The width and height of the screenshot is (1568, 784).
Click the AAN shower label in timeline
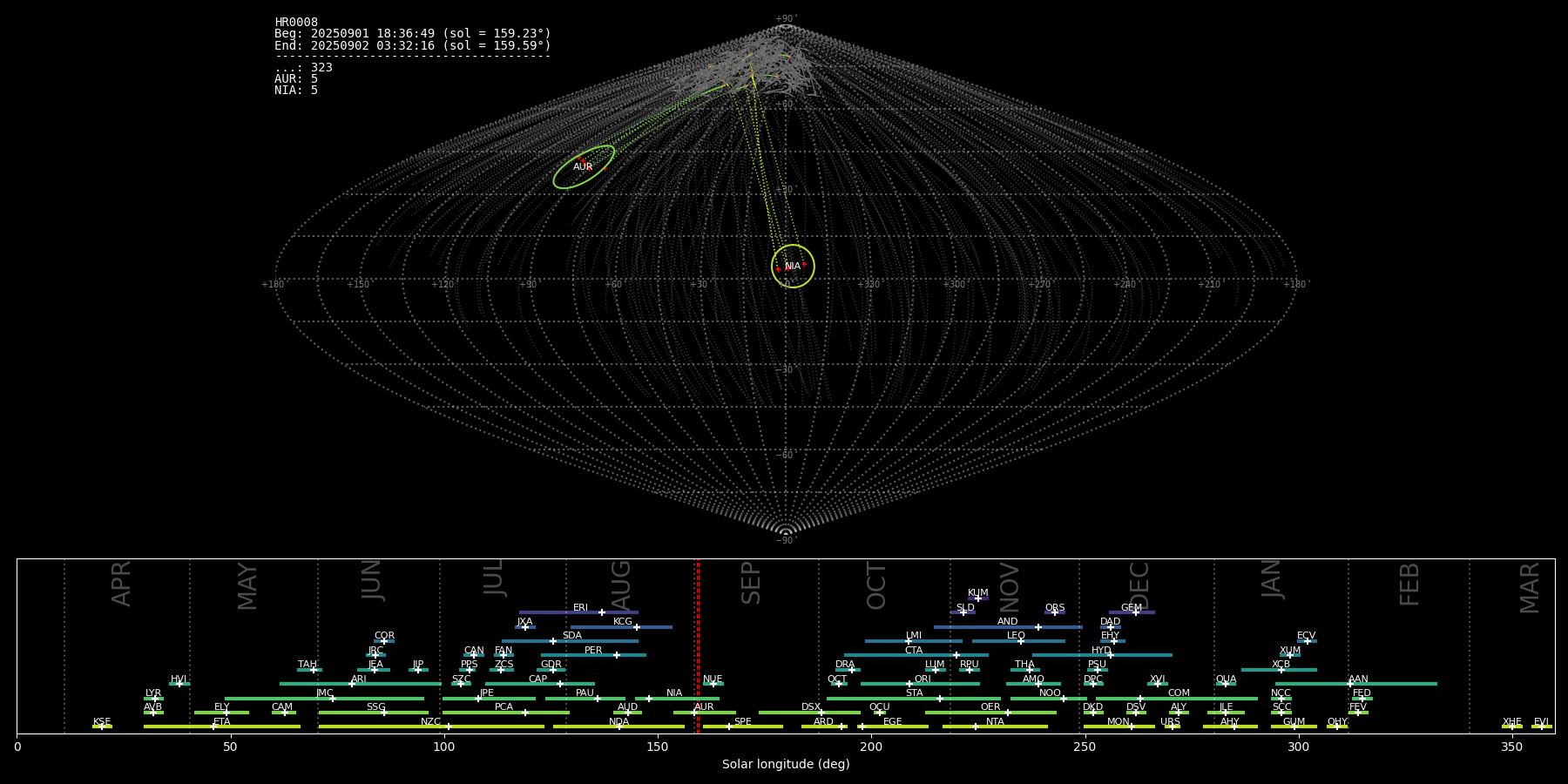(x=1359, y=679)
